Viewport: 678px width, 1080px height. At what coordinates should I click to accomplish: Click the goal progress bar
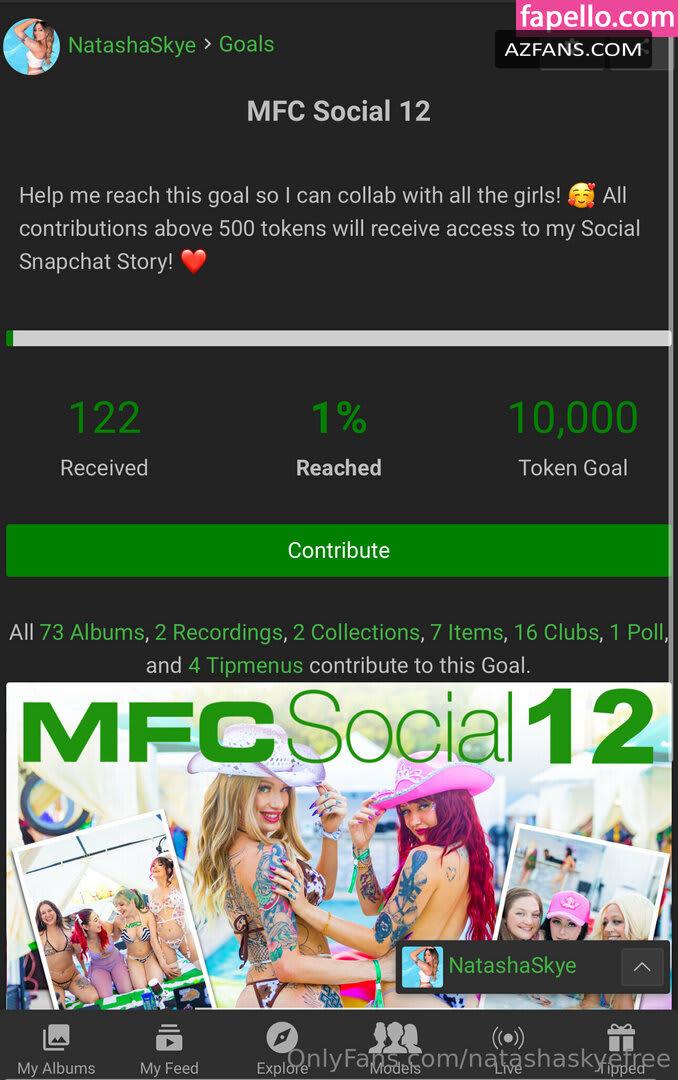click(338, 338)
